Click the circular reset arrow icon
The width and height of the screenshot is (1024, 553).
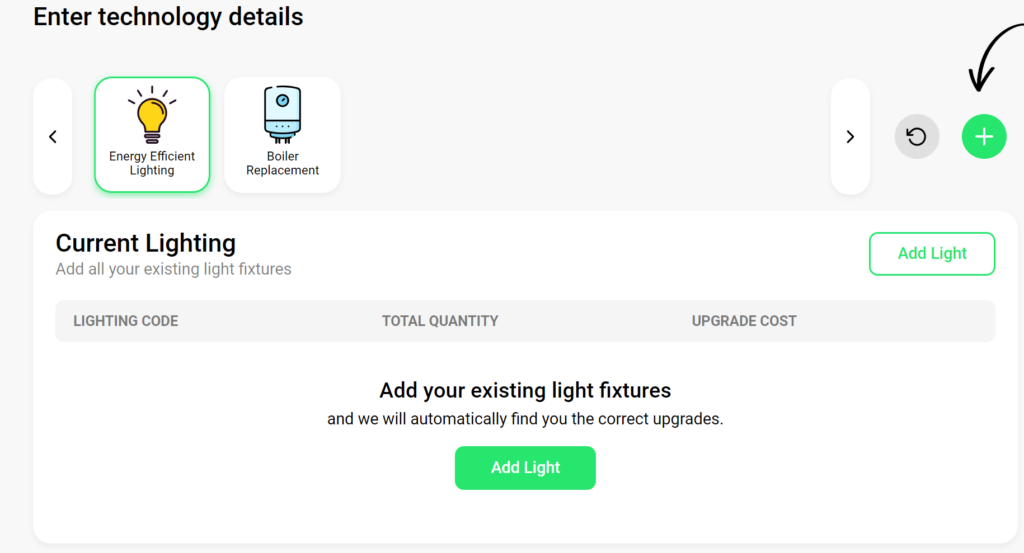pos(916,136)
